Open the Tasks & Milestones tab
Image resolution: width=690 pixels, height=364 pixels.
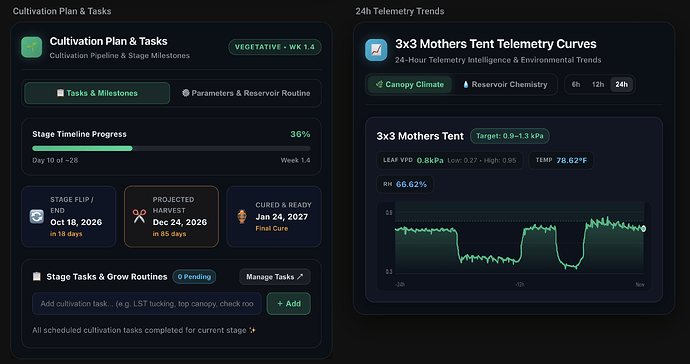[x=97, y=93]
